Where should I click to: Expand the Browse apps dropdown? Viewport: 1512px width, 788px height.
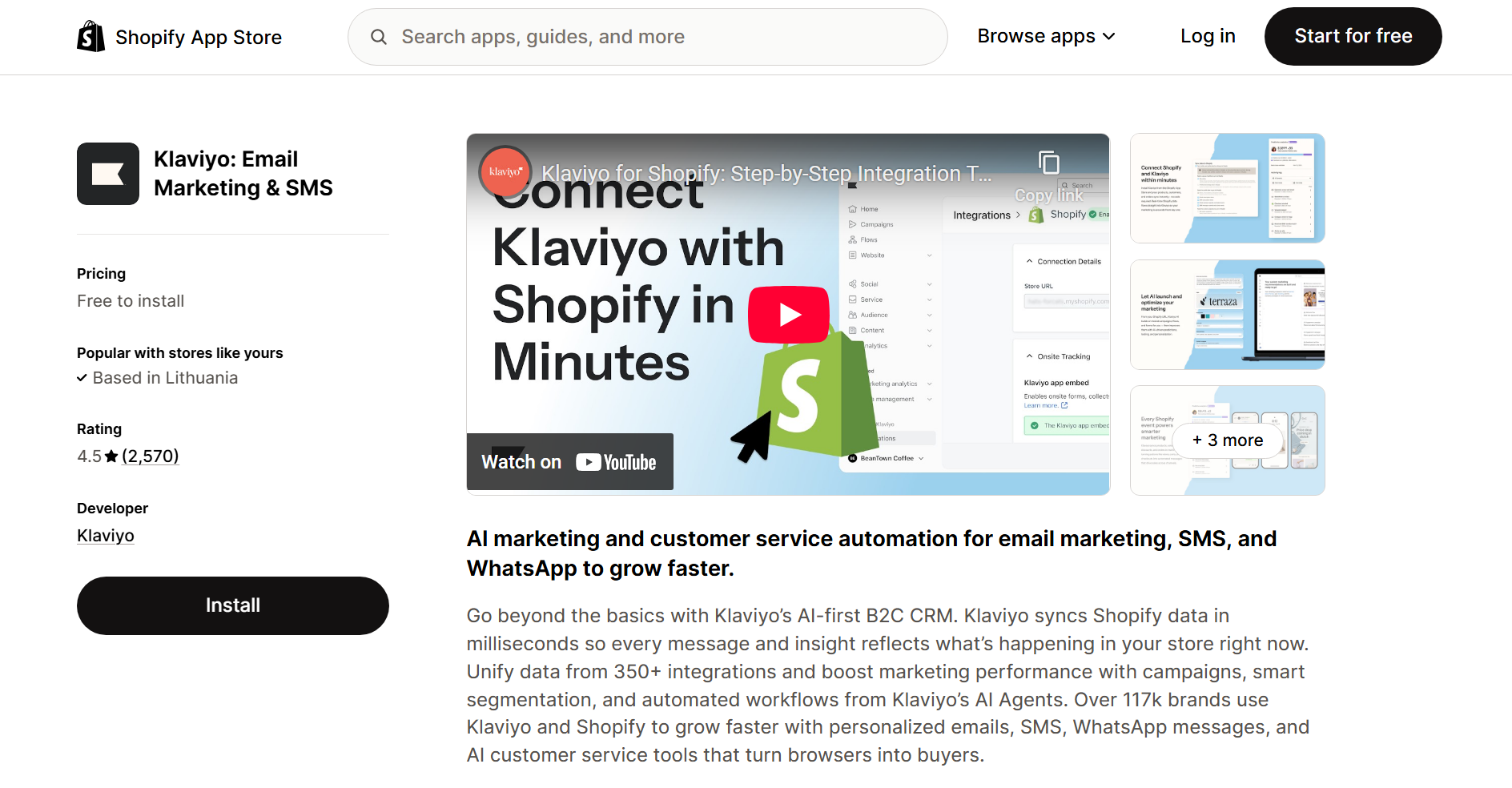coord(1045,36)
